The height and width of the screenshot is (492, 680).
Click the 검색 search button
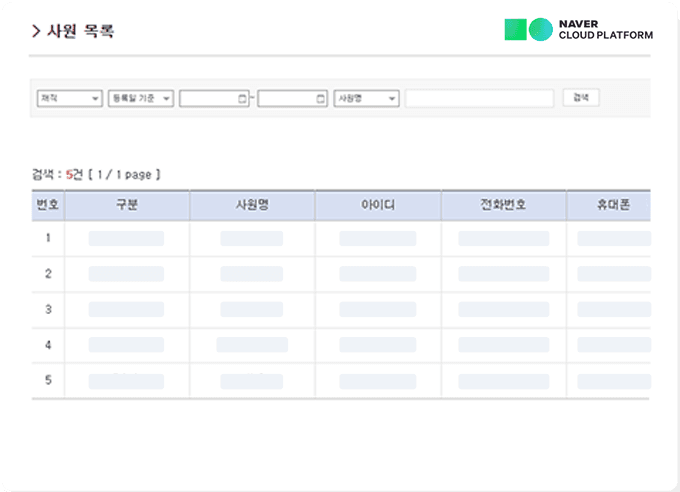click(x=581, y=98)
